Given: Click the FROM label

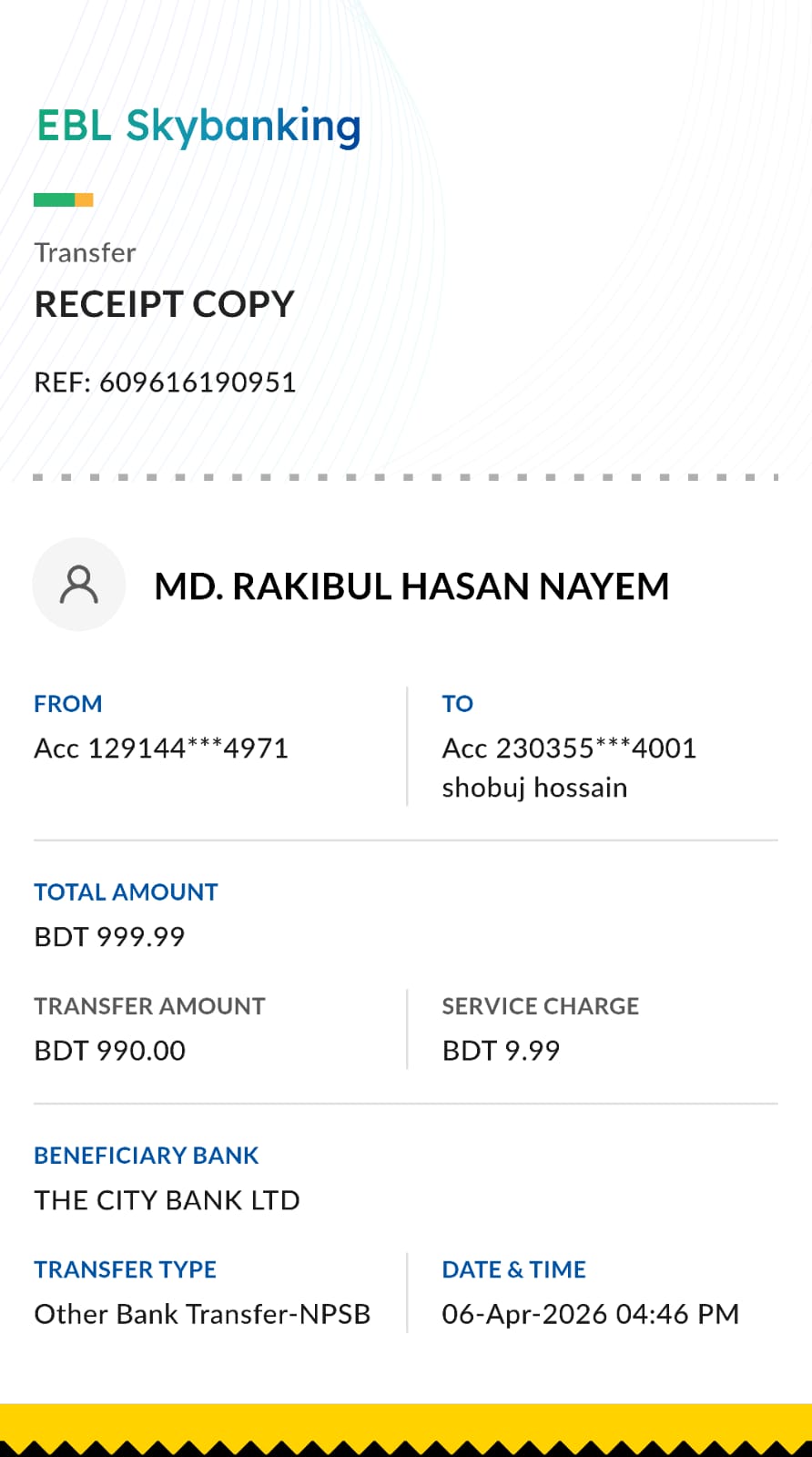Looking at the screenshot, I should [68, 704].
